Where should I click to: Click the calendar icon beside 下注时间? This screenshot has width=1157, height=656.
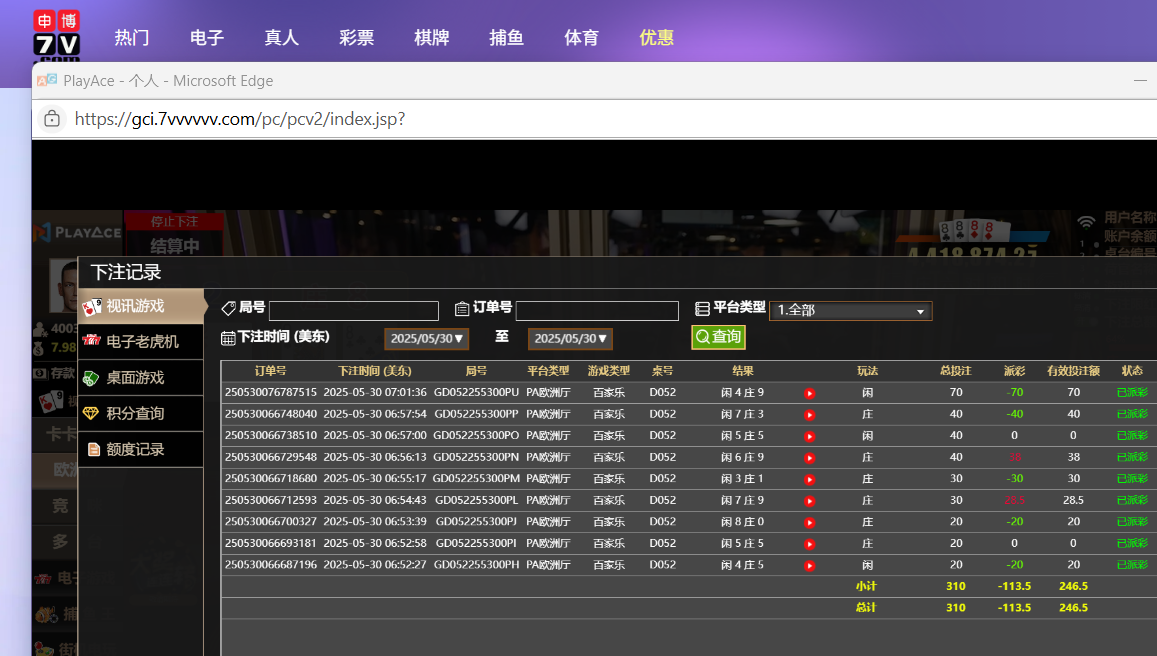pos(228,338)
